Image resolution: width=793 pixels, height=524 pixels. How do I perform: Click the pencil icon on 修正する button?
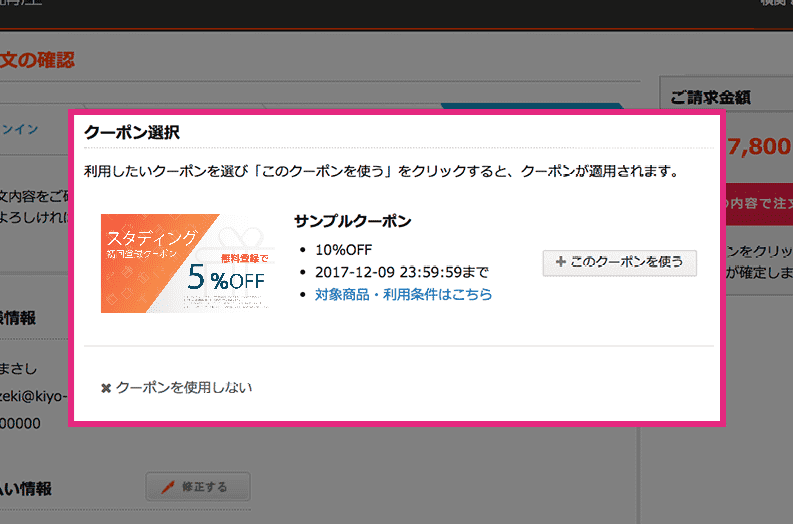165,488
